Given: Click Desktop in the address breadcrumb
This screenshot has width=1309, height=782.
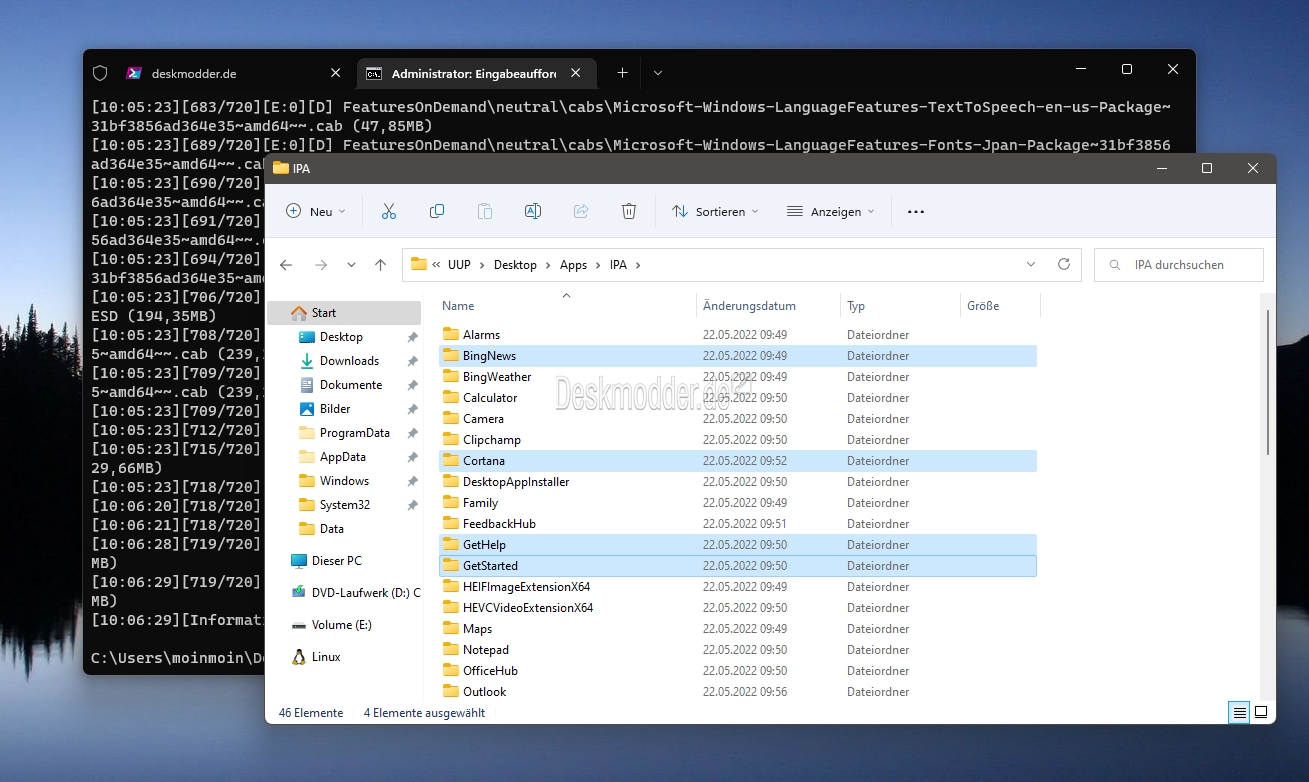Looking at the screenshot, I should [x=515, y=265].
